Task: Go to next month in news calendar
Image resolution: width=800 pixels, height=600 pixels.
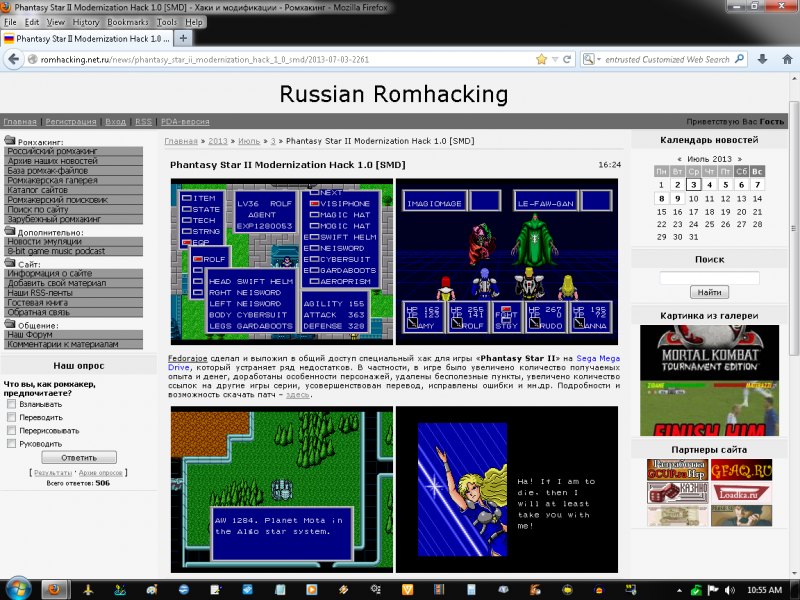Action: 740,159
